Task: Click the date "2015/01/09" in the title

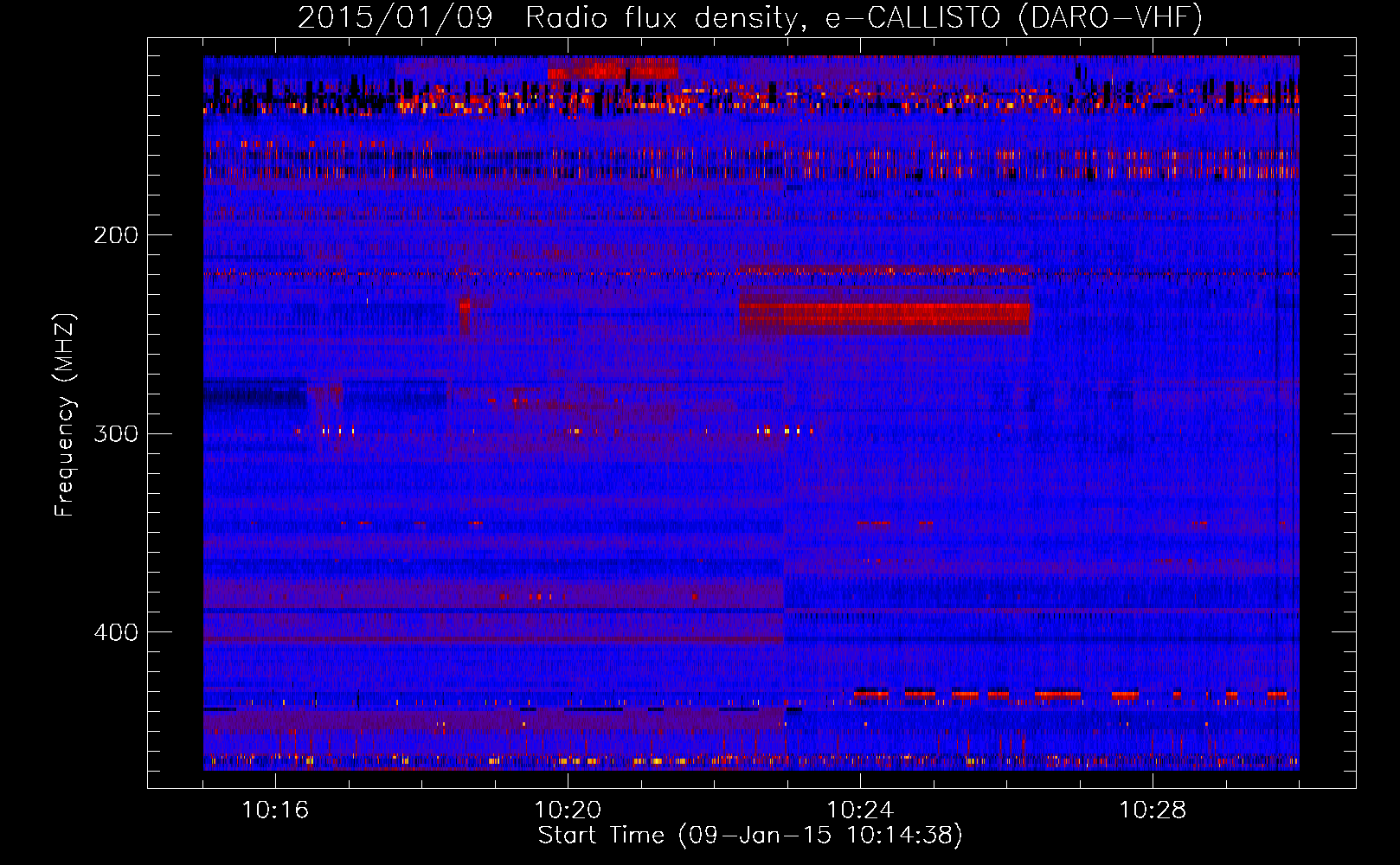Action: coord(395,17)
